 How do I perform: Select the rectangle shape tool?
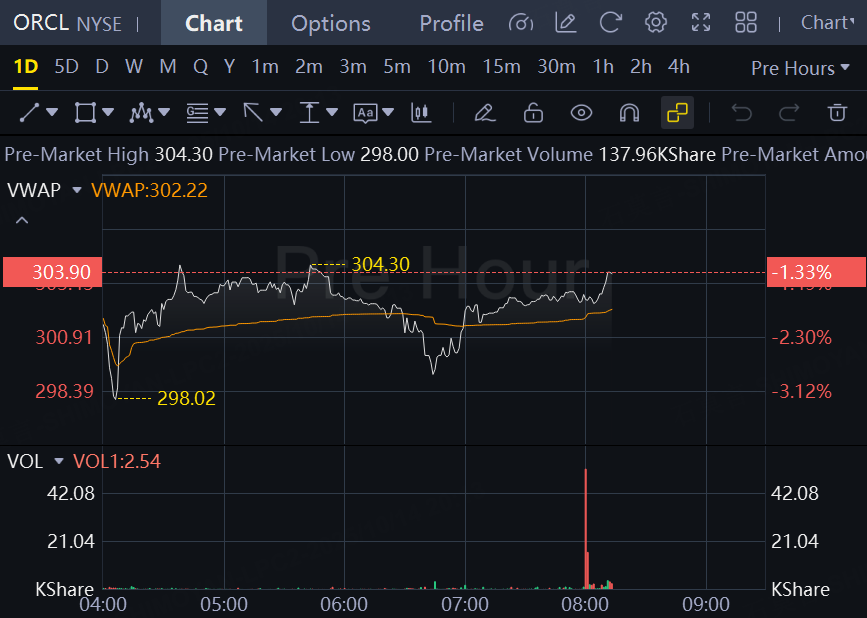(85, 113)
